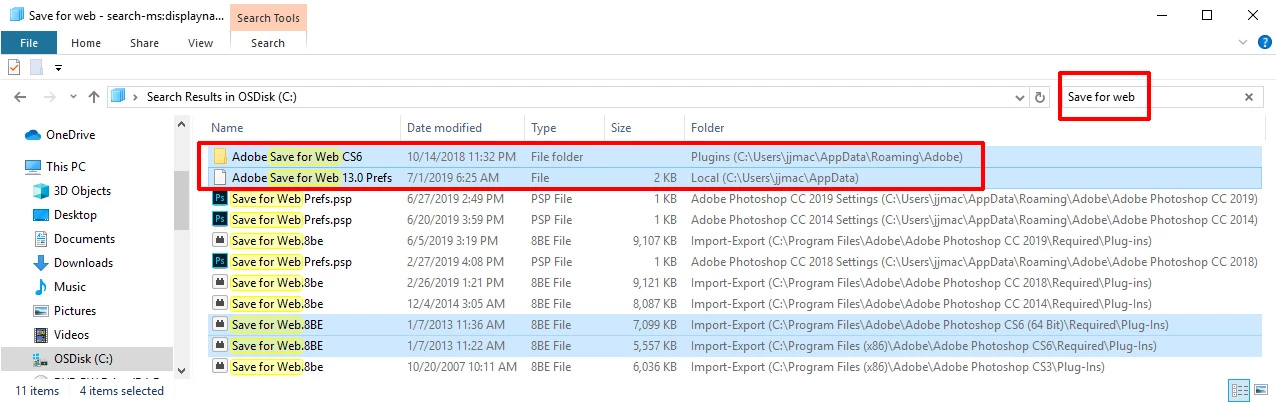Click the New folder quick access icon

coord(36,67)
